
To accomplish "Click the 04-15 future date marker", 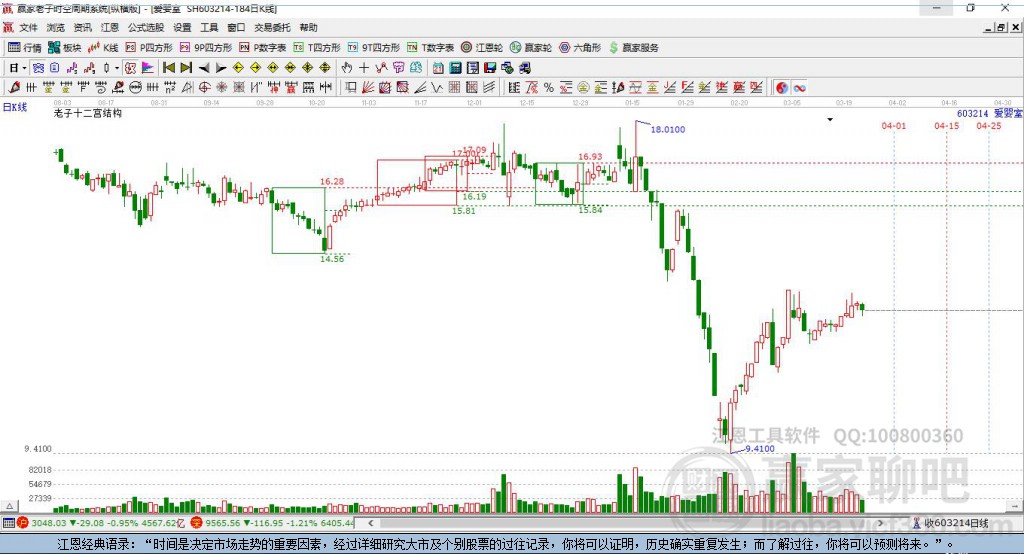I will [x=946, y=125].
